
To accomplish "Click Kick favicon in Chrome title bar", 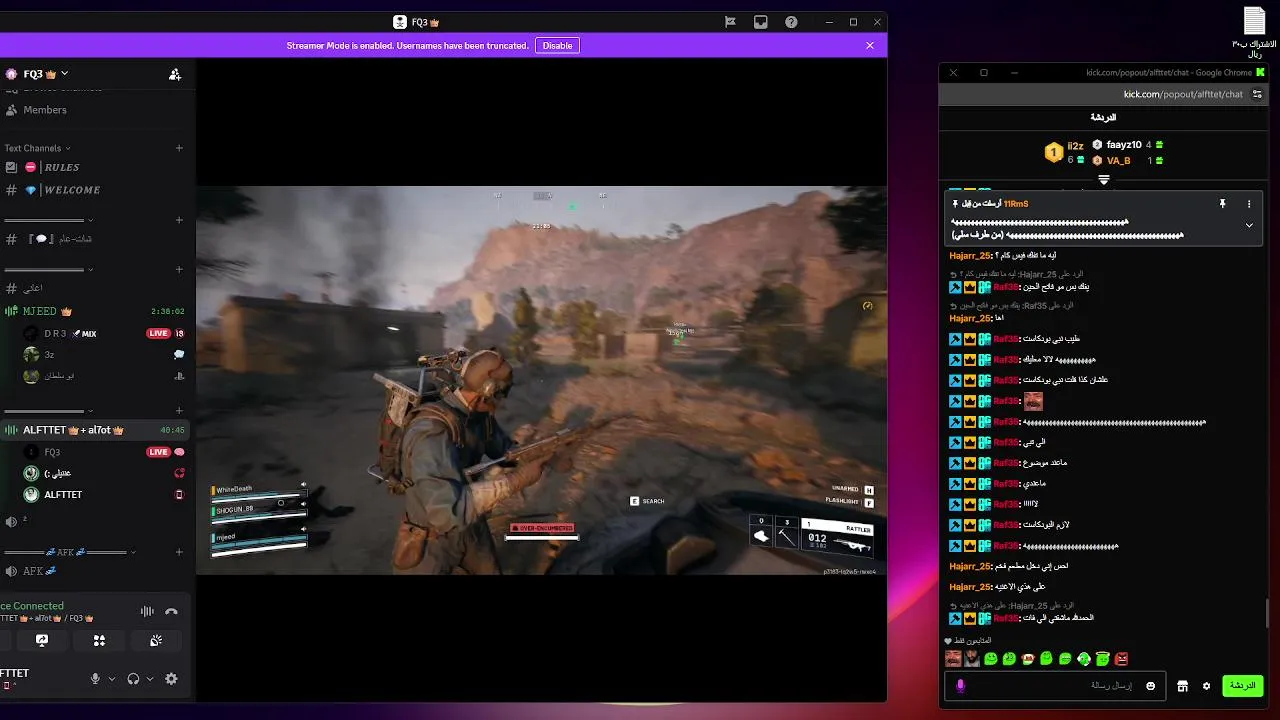I will [x=1261, y=72].
